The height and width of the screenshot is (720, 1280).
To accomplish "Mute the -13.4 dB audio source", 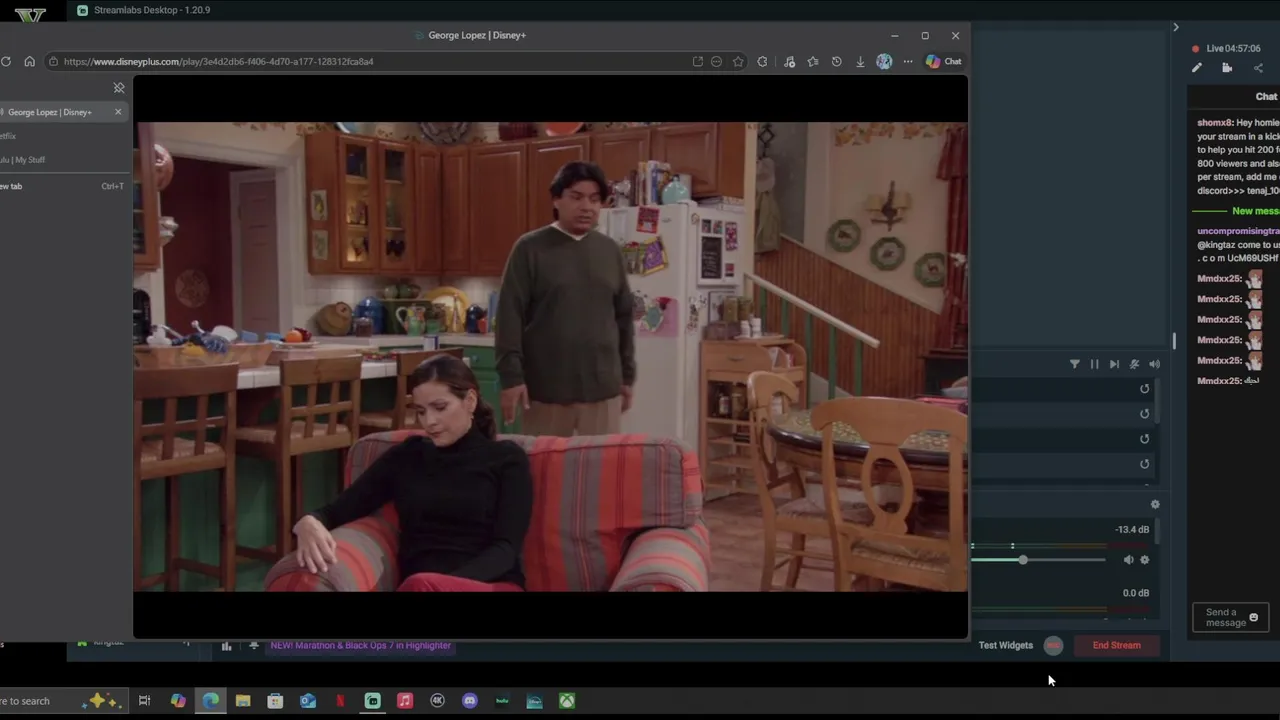I will [1128, 560].
